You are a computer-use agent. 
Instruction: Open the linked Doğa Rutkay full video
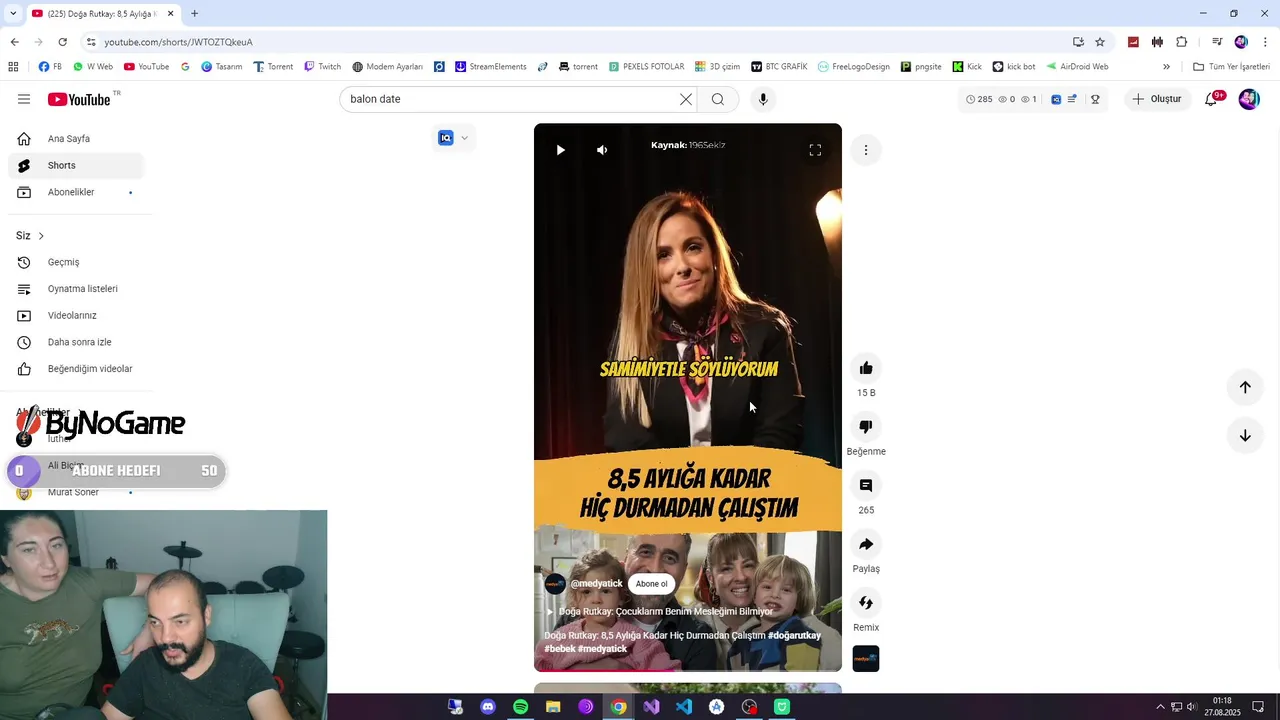click(660, 611)
